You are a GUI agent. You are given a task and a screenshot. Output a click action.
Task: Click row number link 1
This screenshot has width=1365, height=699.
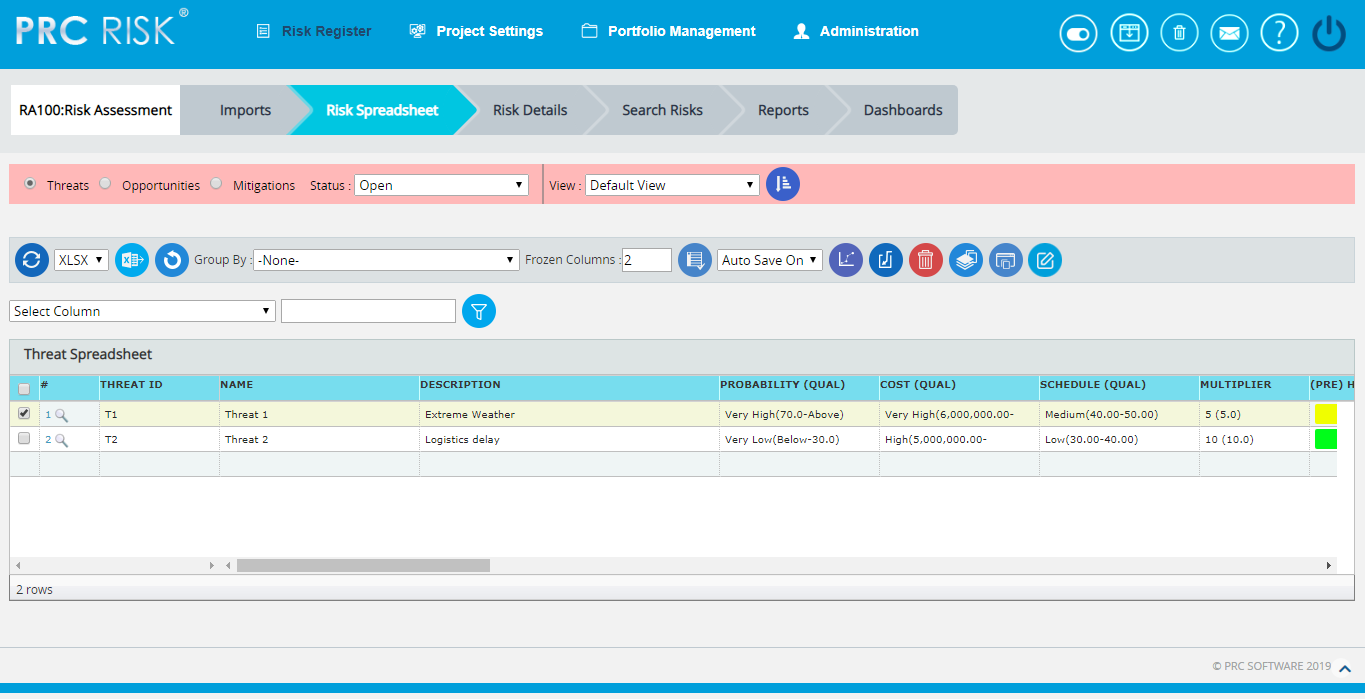[x=48, y=414]
